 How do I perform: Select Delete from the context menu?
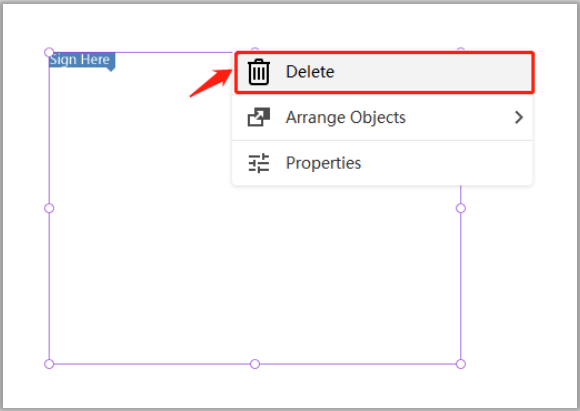point(384,72)
